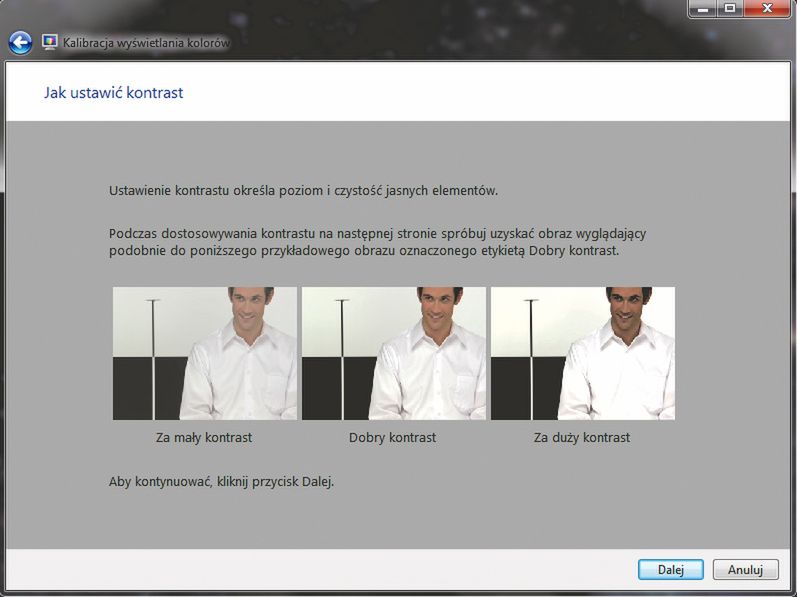Select the 'Za duży kontrast' sample image
The image size is (797, 597).
pos(583,353)
